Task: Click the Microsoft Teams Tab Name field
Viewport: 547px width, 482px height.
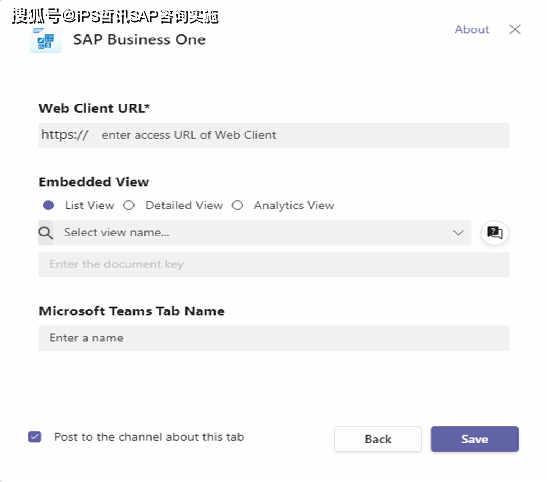Action: [x=274, y=338]
